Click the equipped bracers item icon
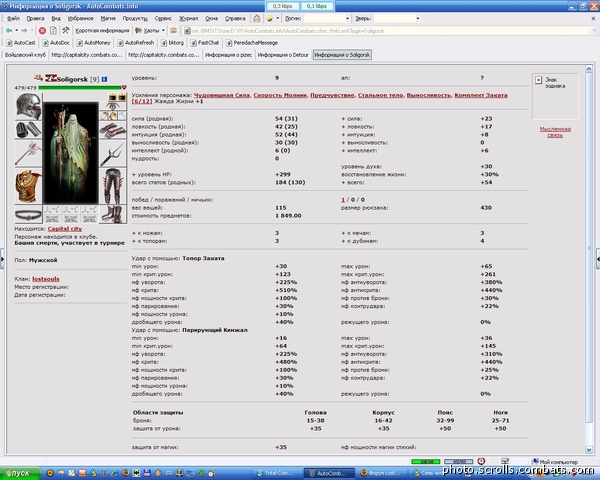600x480 pixels. pyautogui.click(x=28, y=130)
